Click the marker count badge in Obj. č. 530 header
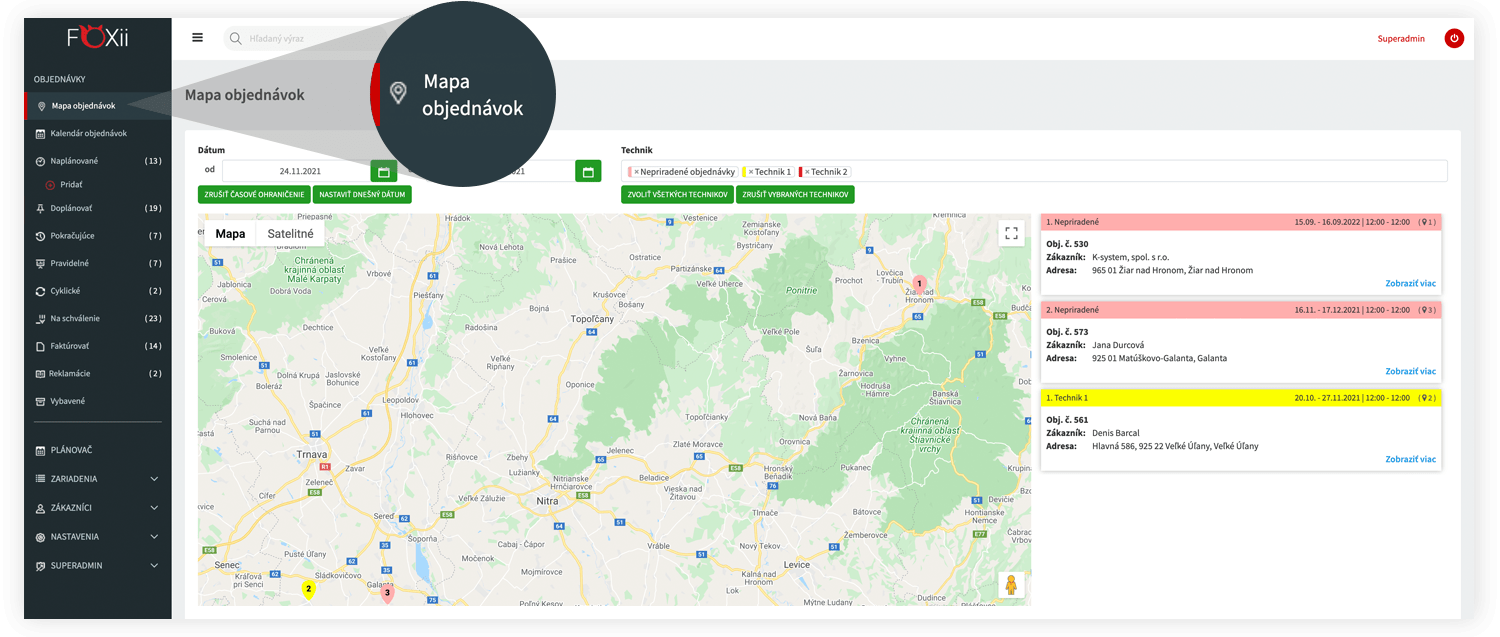This screenshot has width=1500, height=637. (1427, 222)
